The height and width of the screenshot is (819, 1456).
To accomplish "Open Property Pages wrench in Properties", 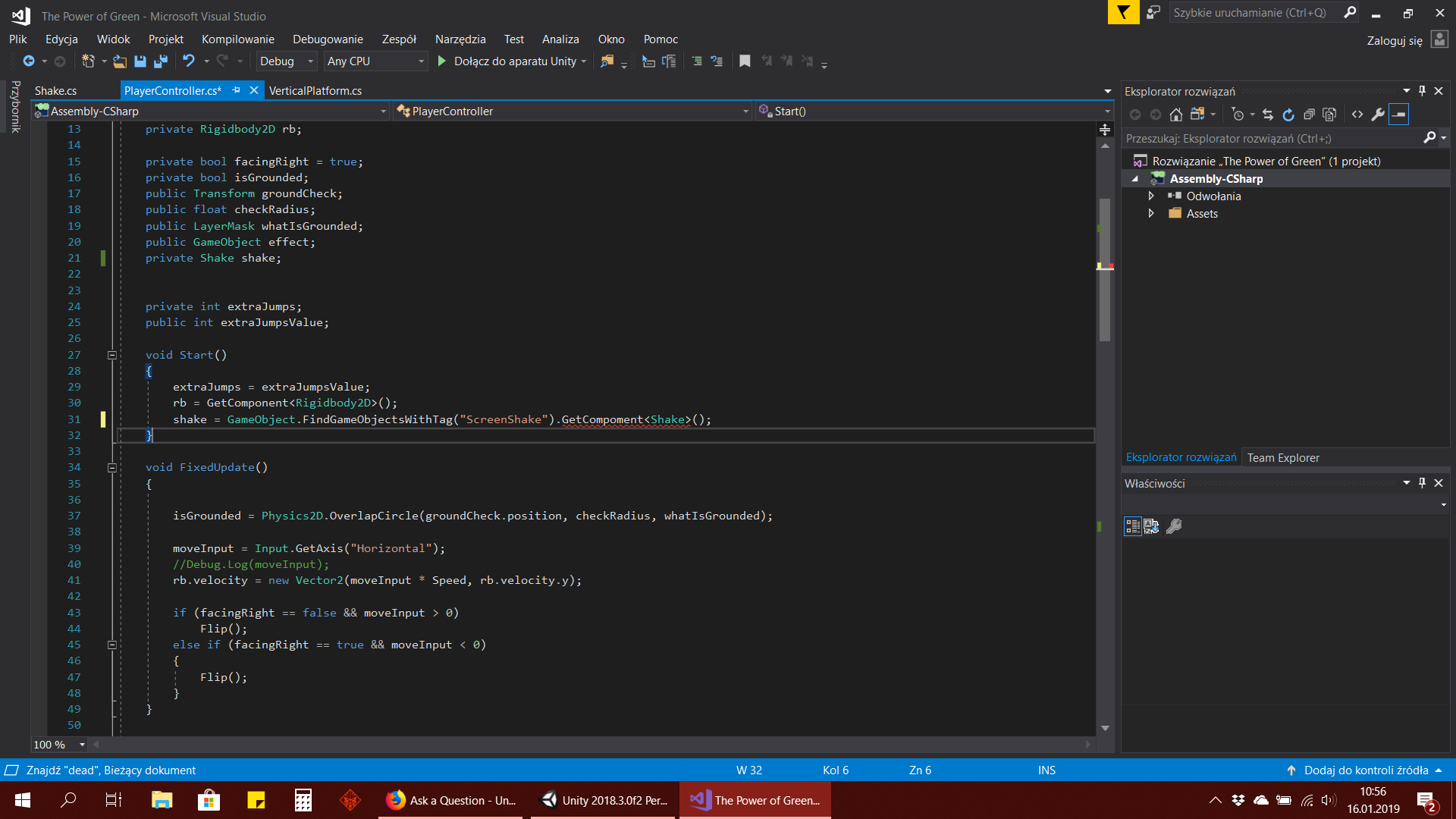I will click(1174, 526).
